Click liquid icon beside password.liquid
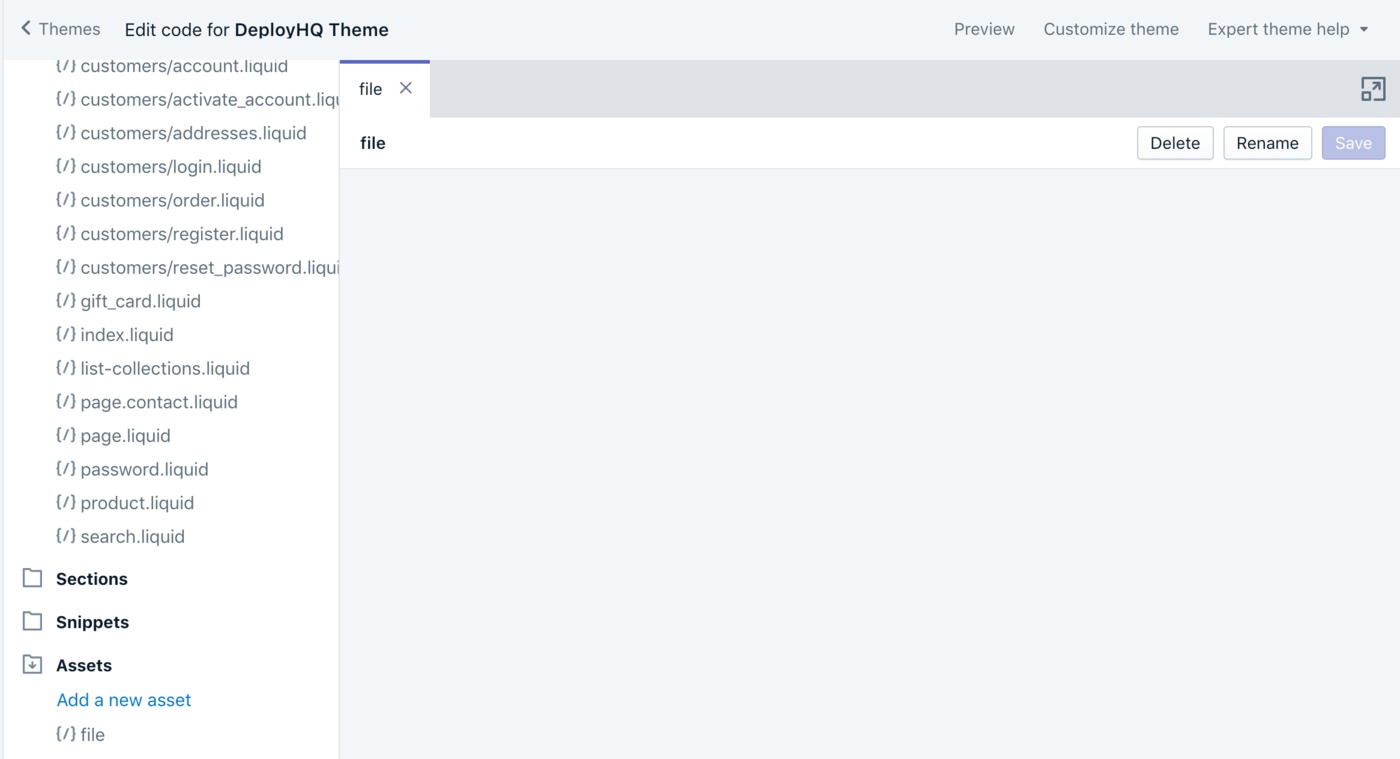This screenshot has width=1400, height=759. coord(66,469)
